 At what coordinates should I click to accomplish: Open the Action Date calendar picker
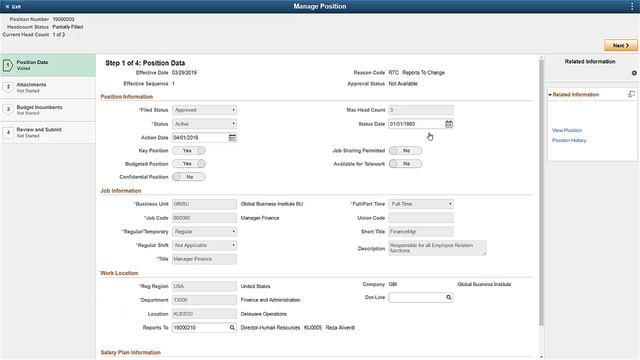tap(232, 138)
